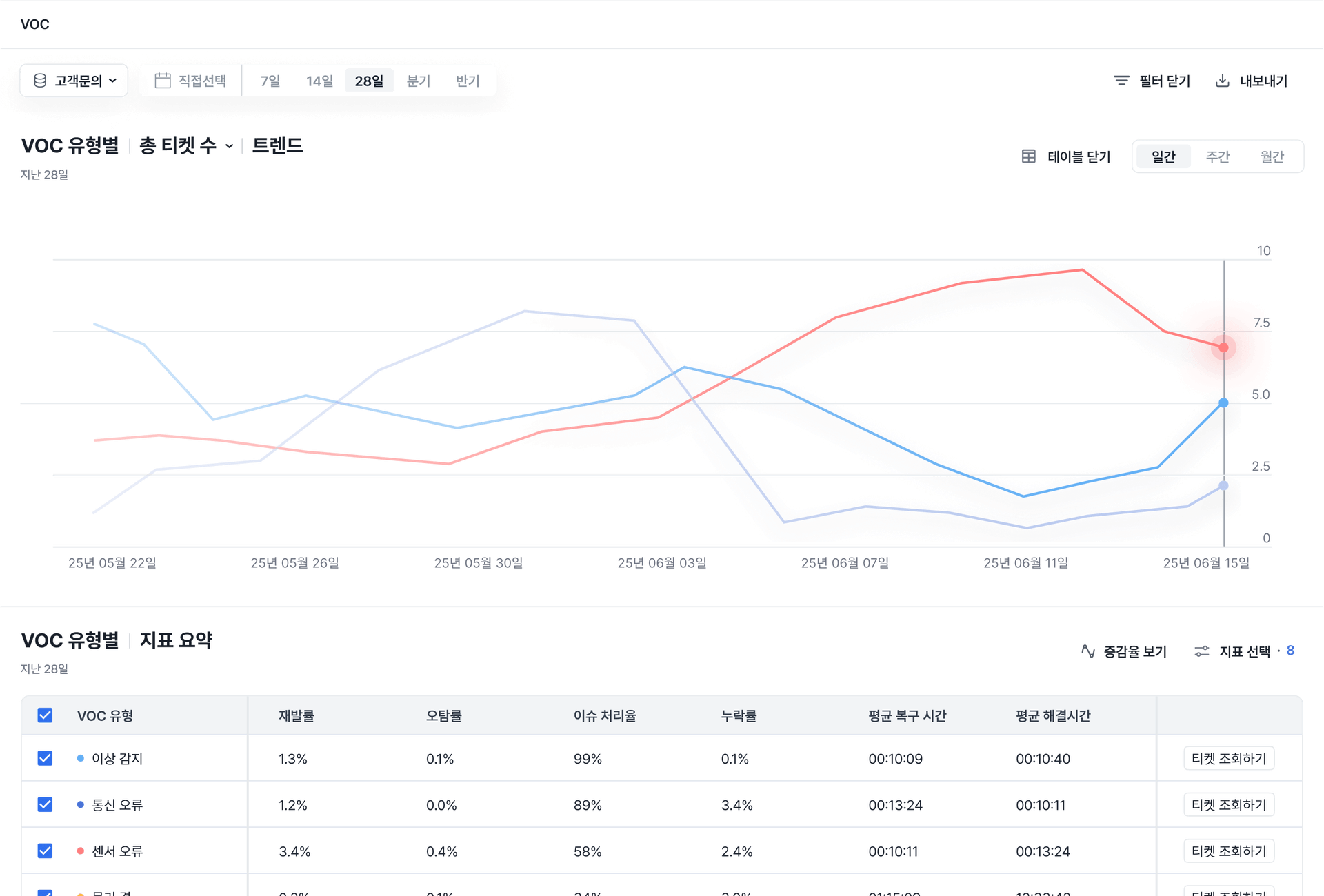The height and width of the screenshot is (896, 1324).
Task: Click the calendar icon for 직접선택
Action: point(163,81)
